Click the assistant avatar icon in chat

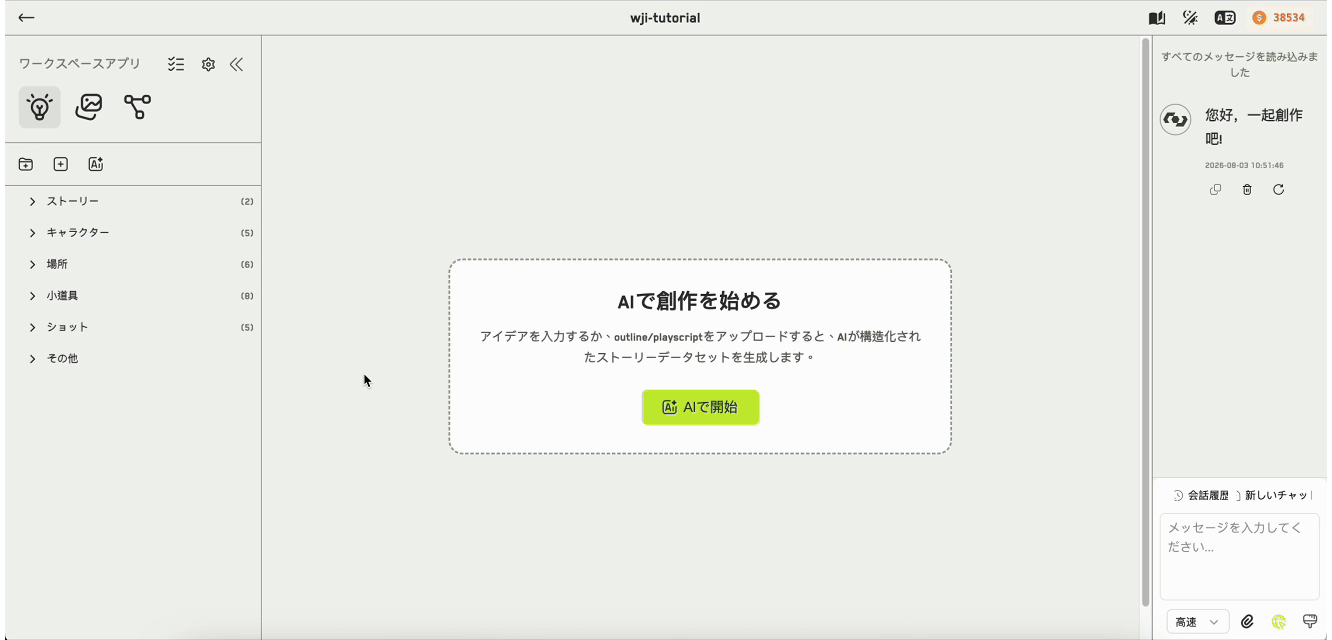tap(1175, 120)
